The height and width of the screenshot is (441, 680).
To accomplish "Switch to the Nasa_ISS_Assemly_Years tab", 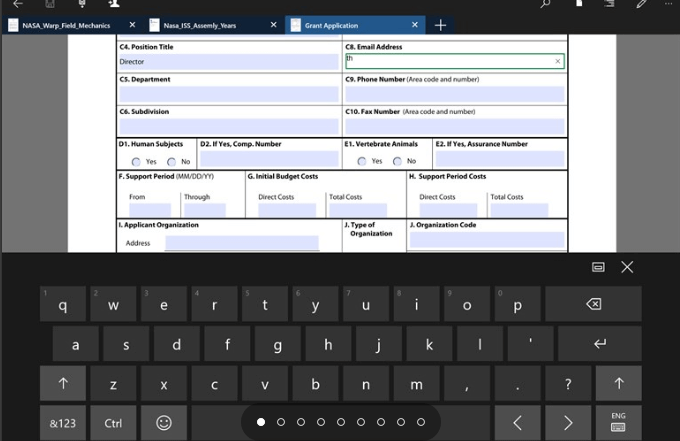I will click(x=204, y=25).
